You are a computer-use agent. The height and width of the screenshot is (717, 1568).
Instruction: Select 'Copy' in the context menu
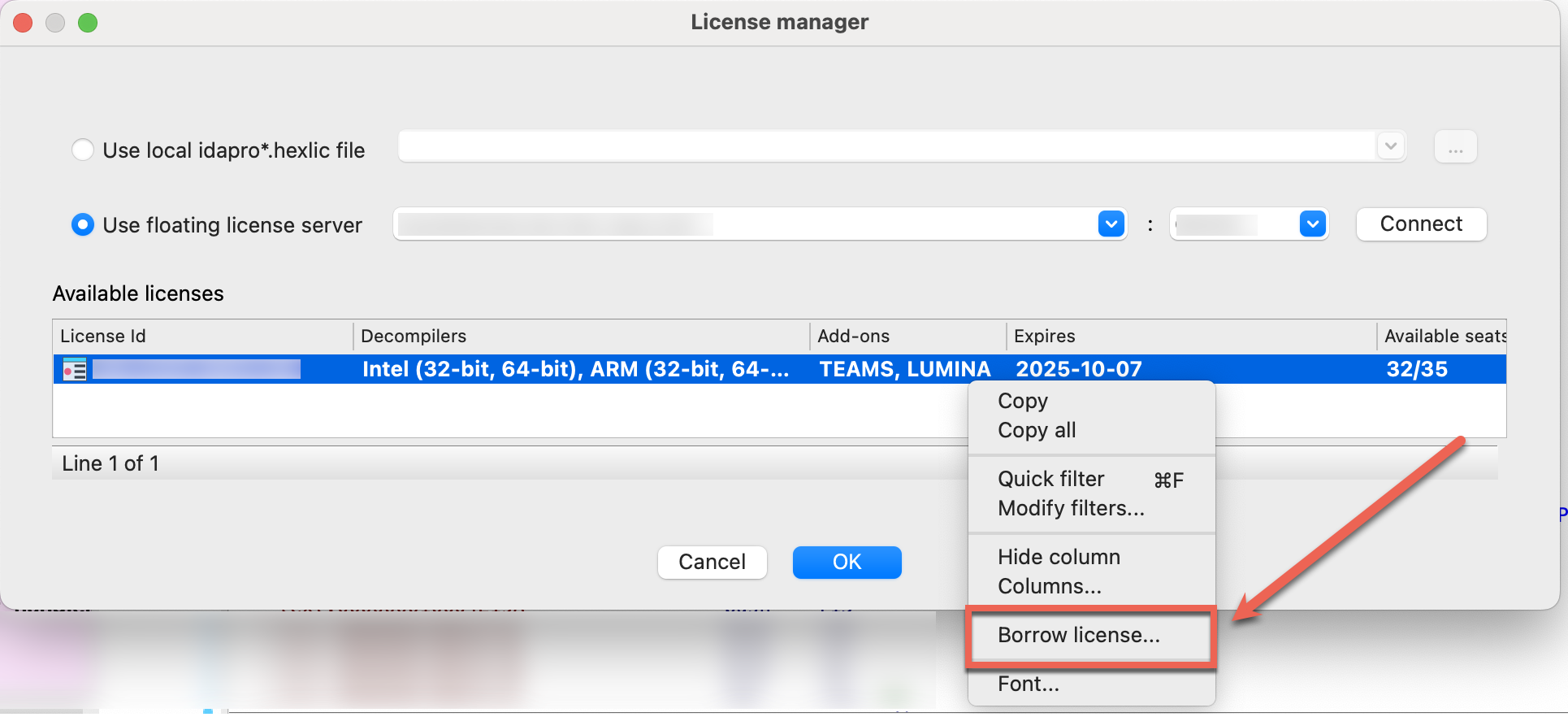coord(1023,401)
